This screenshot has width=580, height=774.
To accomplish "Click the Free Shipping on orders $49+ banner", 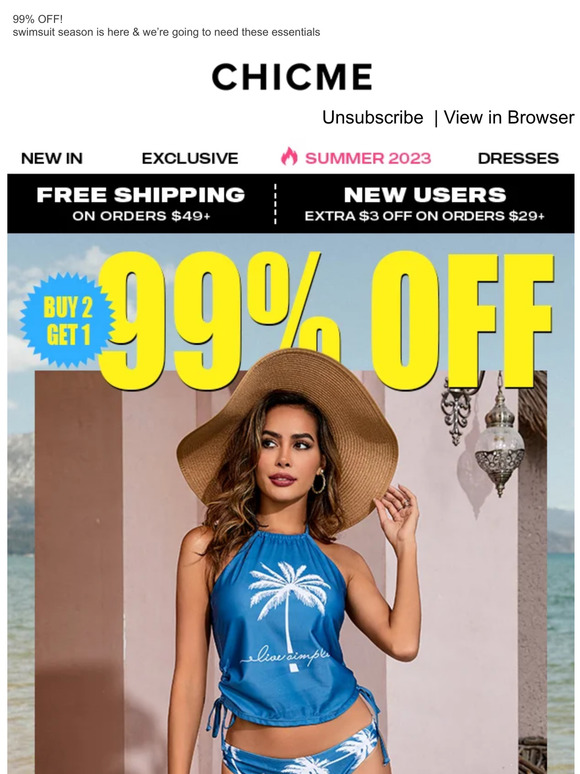I will click(x=141, y=203).
